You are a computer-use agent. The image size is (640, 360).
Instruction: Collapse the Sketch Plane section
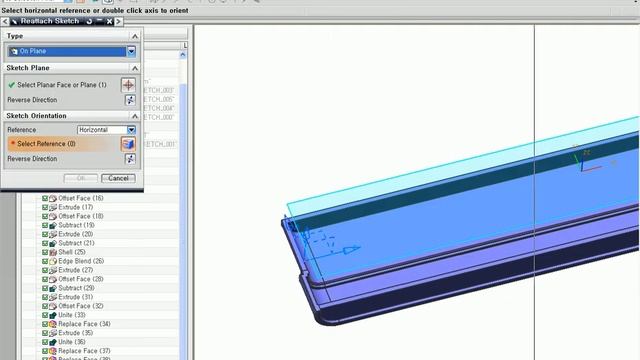tap(135, 68)
